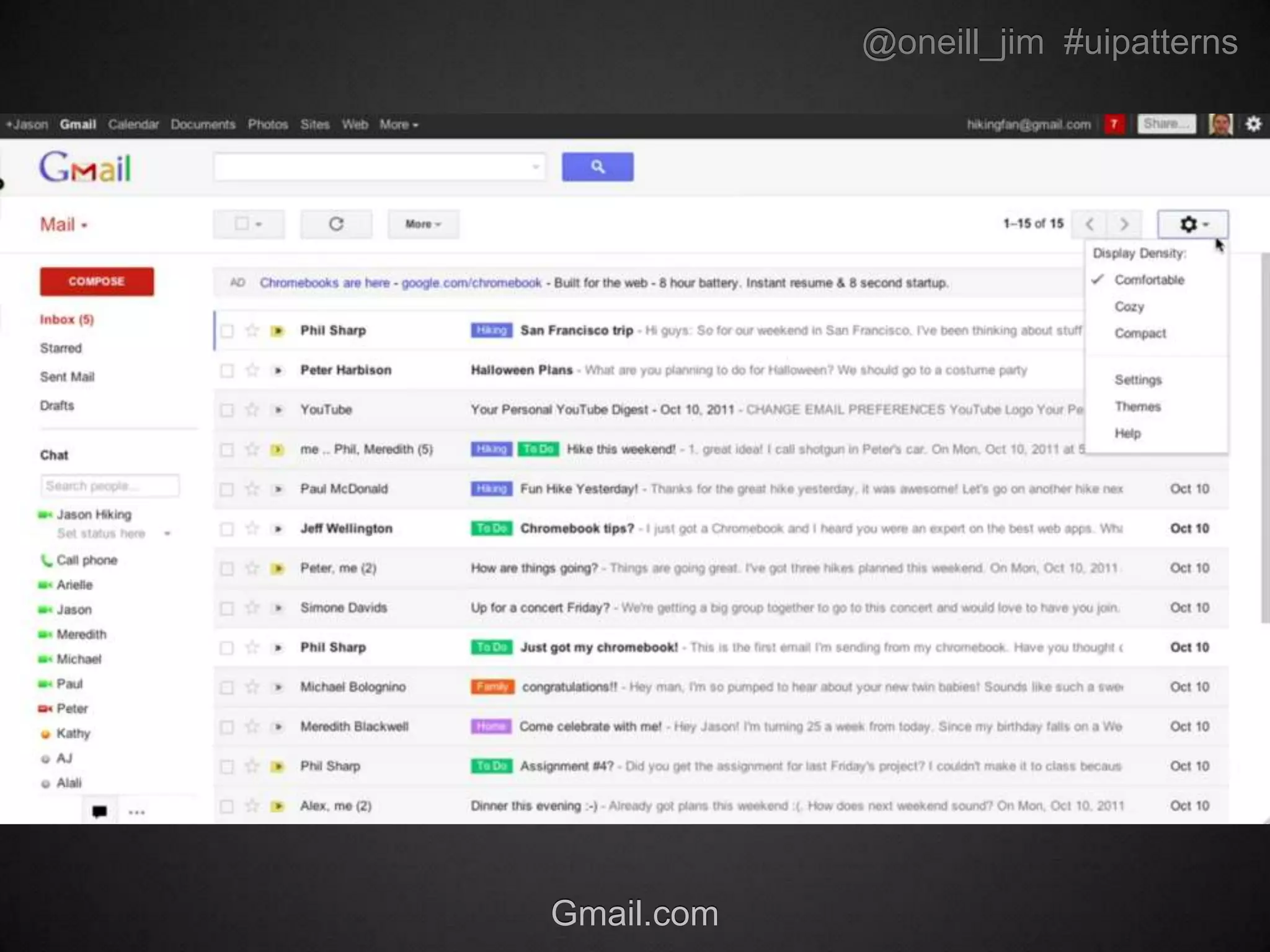Viewport: 1270px width, 952px height.
Task: Click the vertical scrollbar on the right
Action: (1265, 437)
